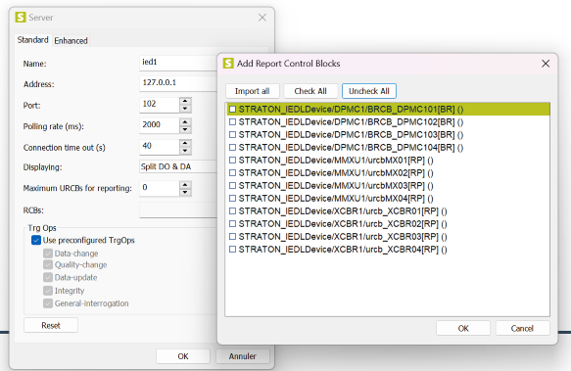The image size is (571, 371).
Task: Click the disabled General-interrogation checkbox
Action: click(x=48, y=303)
